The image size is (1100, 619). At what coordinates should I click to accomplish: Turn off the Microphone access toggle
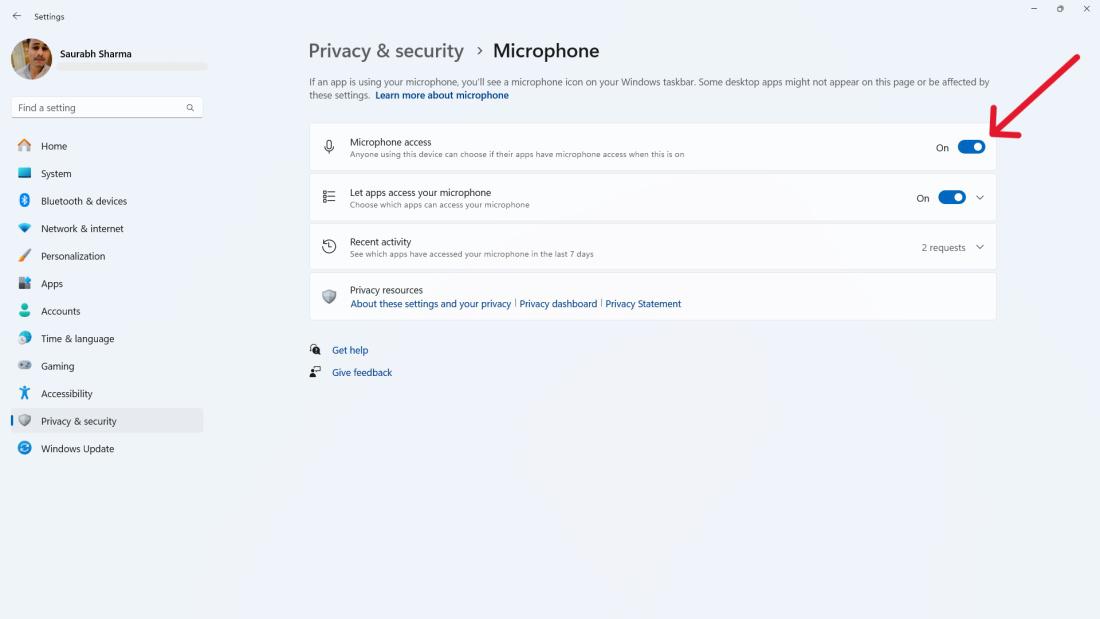[971, 147]
